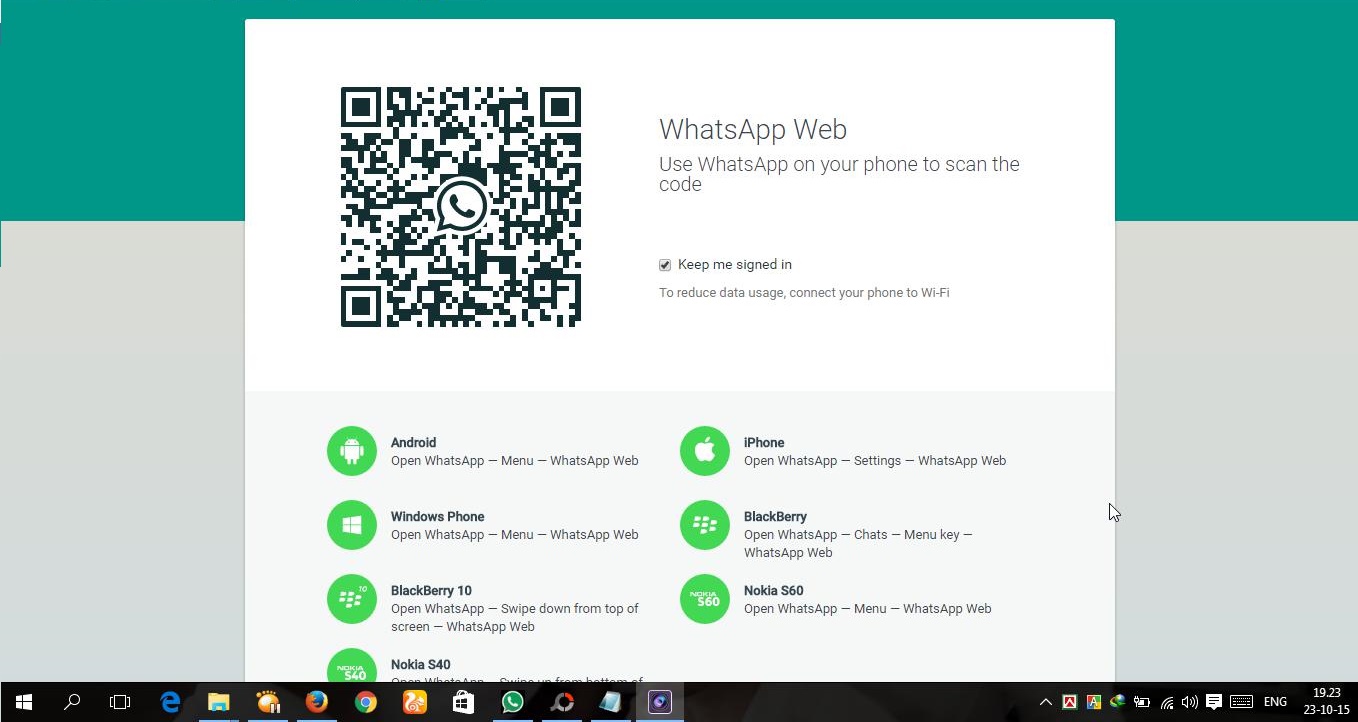Click the "Windows Phone" platform title
This screenshot has width=1358, height=722.
point(437,516)
